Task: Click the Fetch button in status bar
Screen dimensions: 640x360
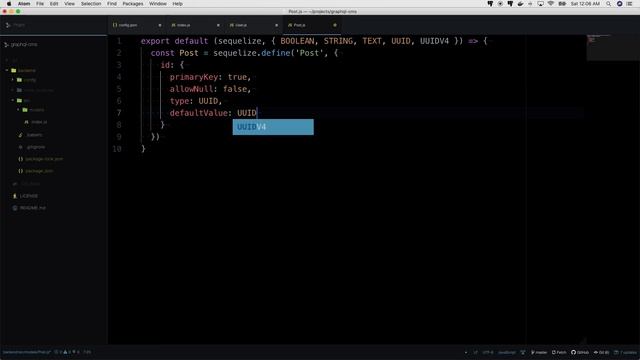Action: click(x=559, y=352)
